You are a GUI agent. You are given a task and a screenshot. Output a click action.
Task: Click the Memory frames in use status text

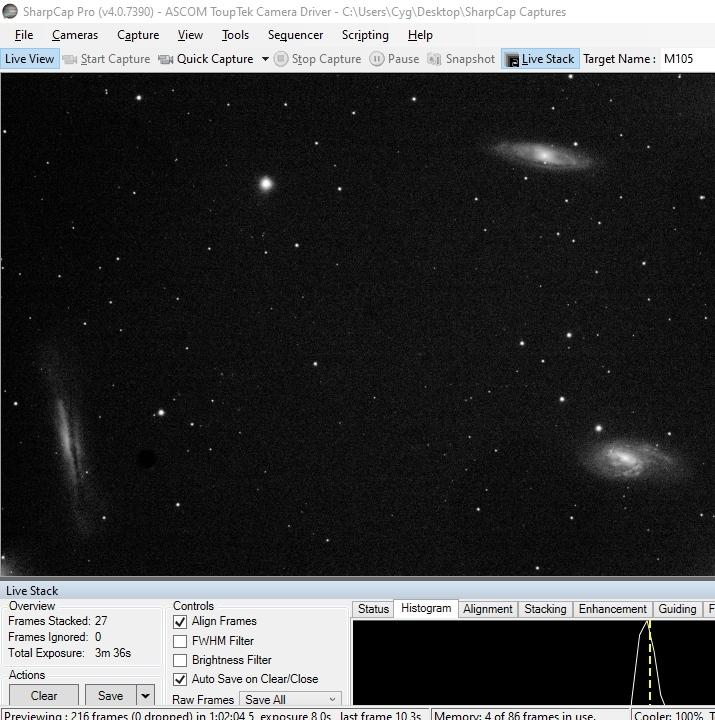(515, 715)
